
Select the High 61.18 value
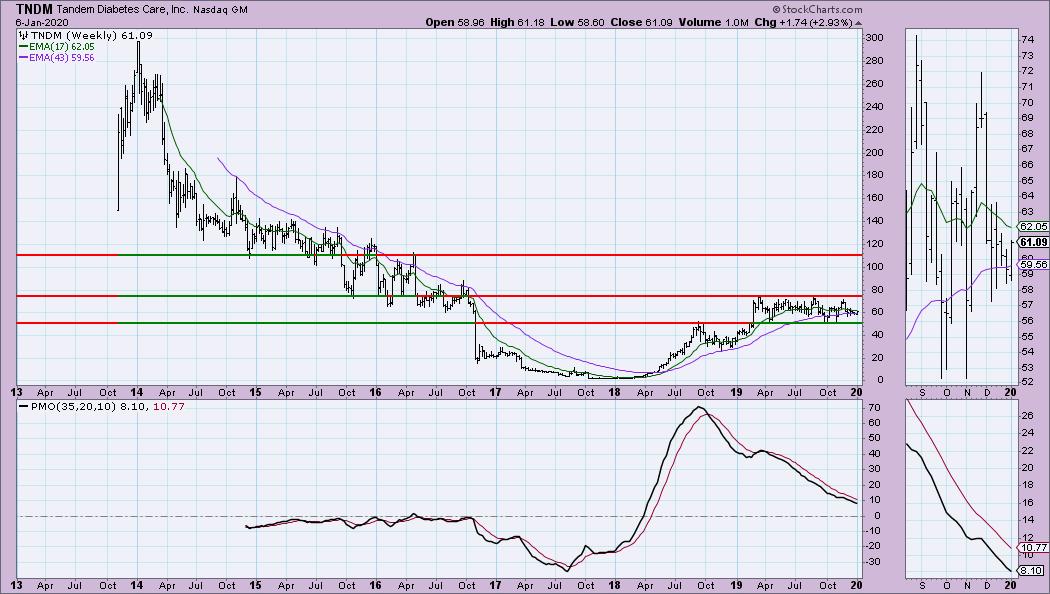click(x=516, y=22)
